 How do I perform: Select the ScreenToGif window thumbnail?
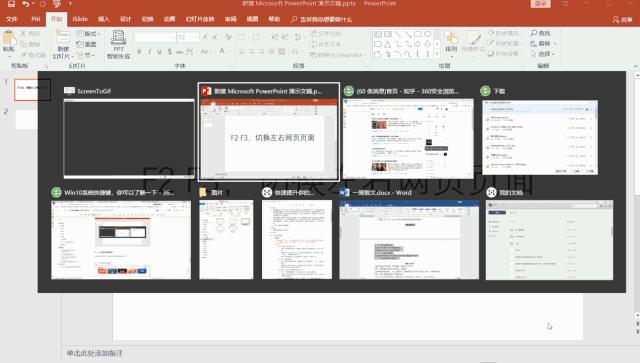pos(129,139)
